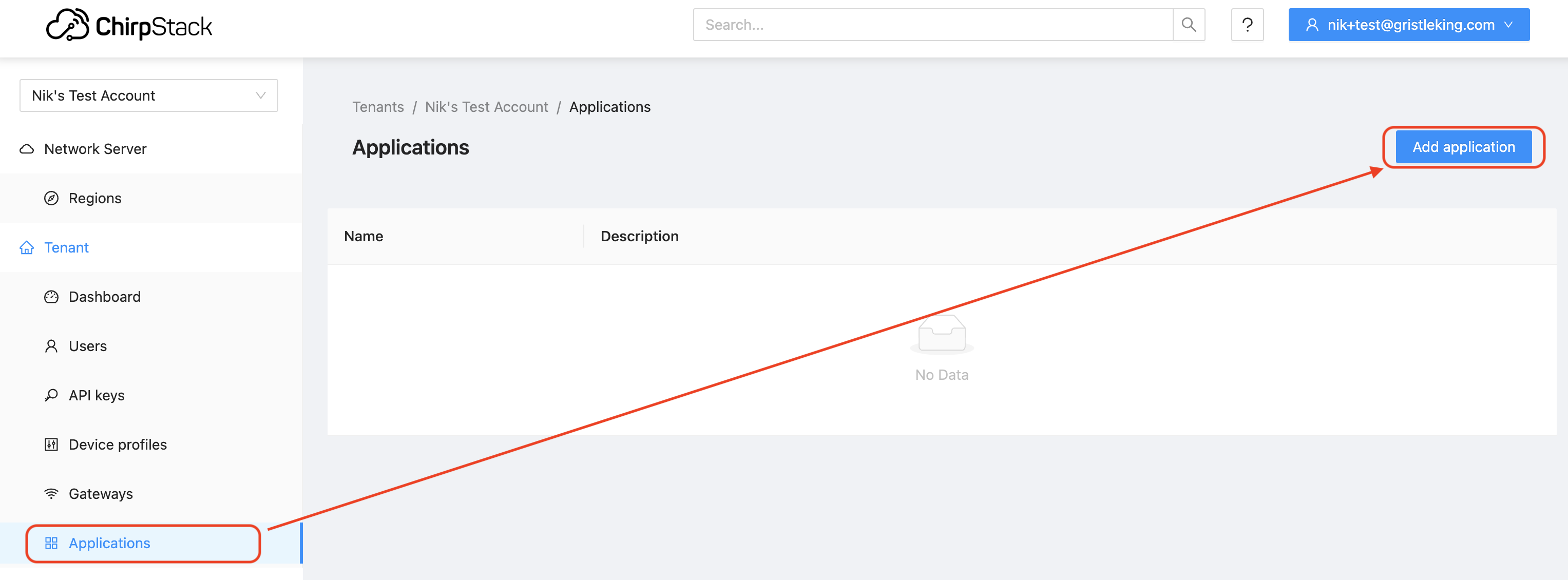Image resolution: width=1568 pixels, height=580 pixels.
Task: Click the API keys key icon
Action: [x=52, y=396]
